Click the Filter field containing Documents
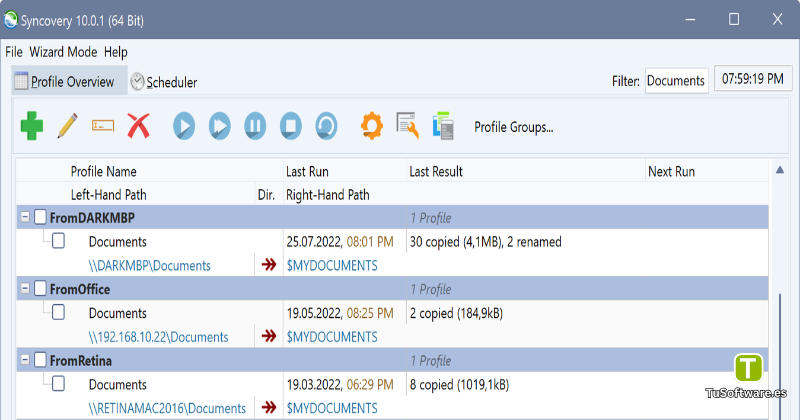 [x=677, y=81]
